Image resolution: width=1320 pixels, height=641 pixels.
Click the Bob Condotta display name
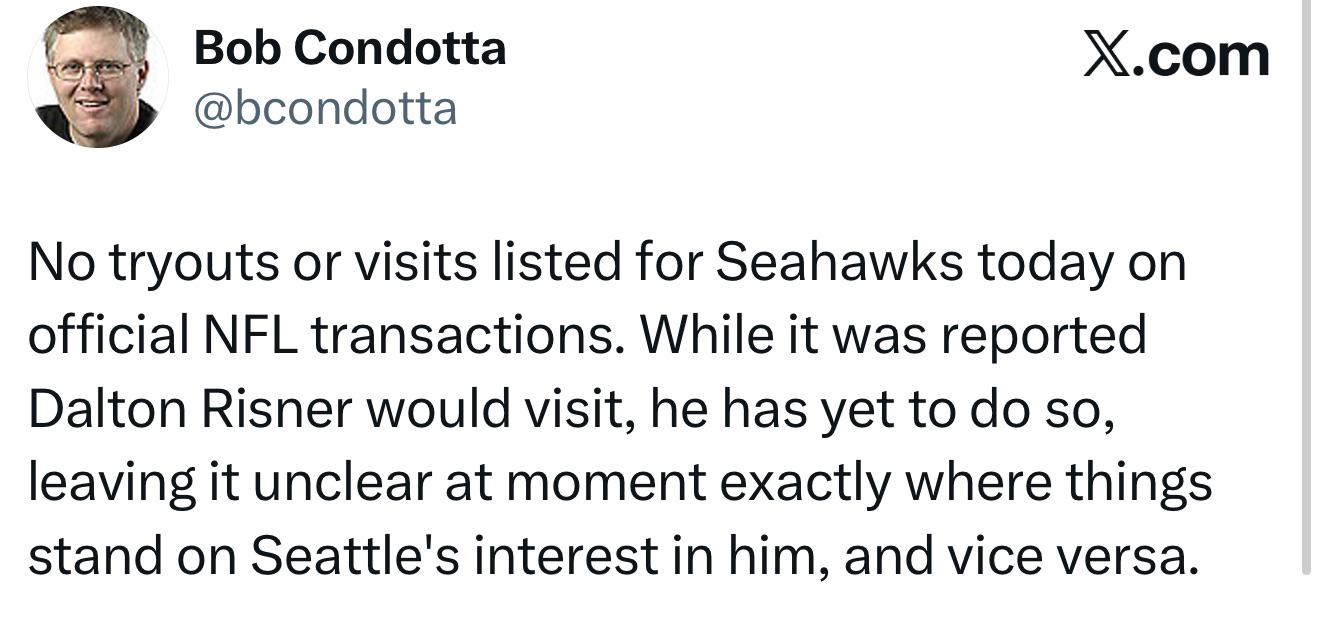click(350, 47)
